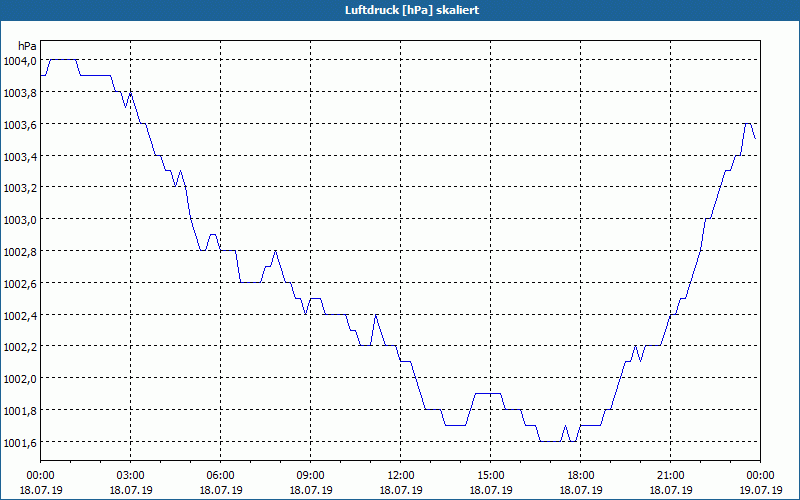The height and width of the screenshot is (500, 800).
Task: Click the 'hPa' unit label on the axis
Action: click(x=27, y=46)
